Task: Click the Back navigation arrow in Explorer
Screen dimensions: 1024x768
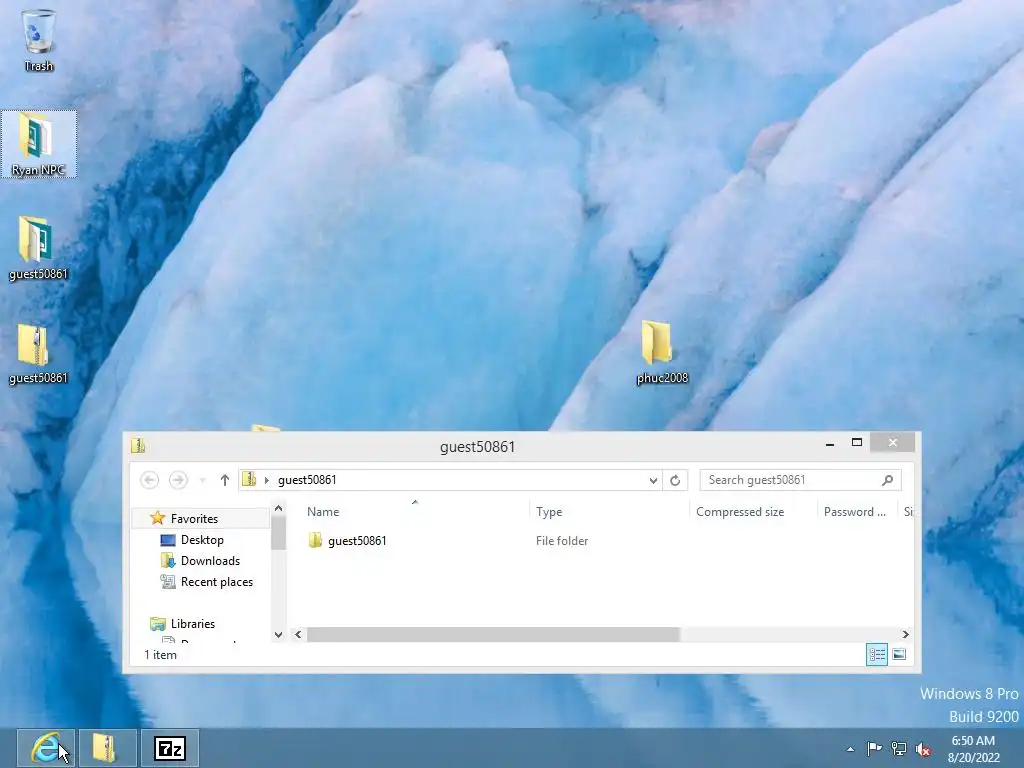Action: [150, 480]
